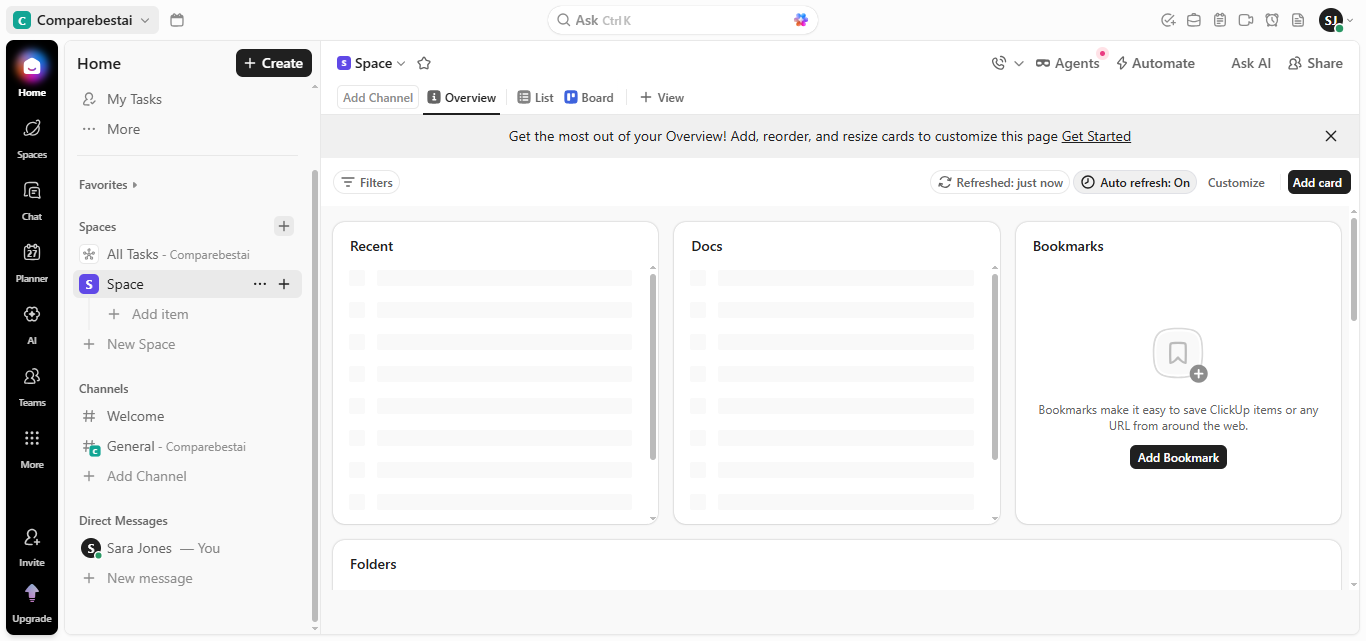Screen dimensions: 1366x641
Task: Open the notepad icon in top bar
Action: click(x=1220, y=20)
